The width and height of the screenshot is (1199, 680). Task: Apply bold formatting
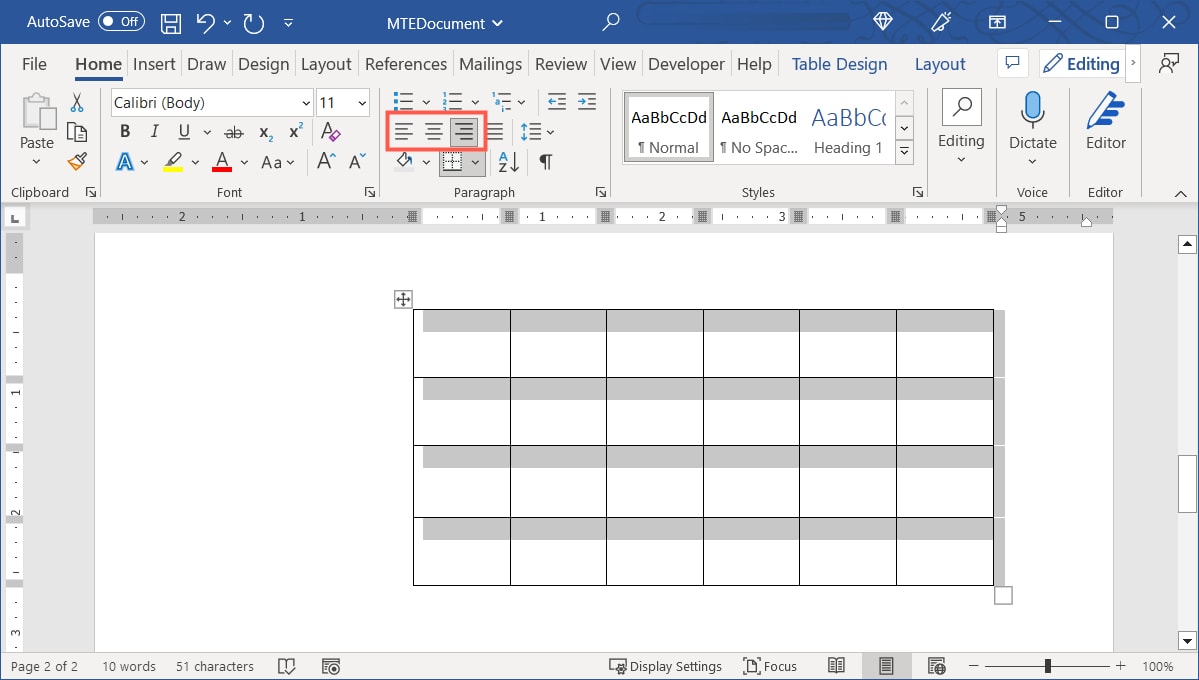coord(124,131)
